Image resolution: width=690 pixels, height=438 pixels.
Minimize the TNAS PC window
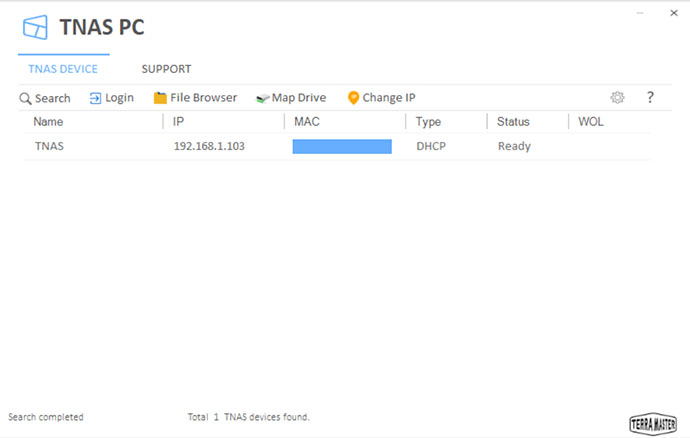tap(640, 13)
